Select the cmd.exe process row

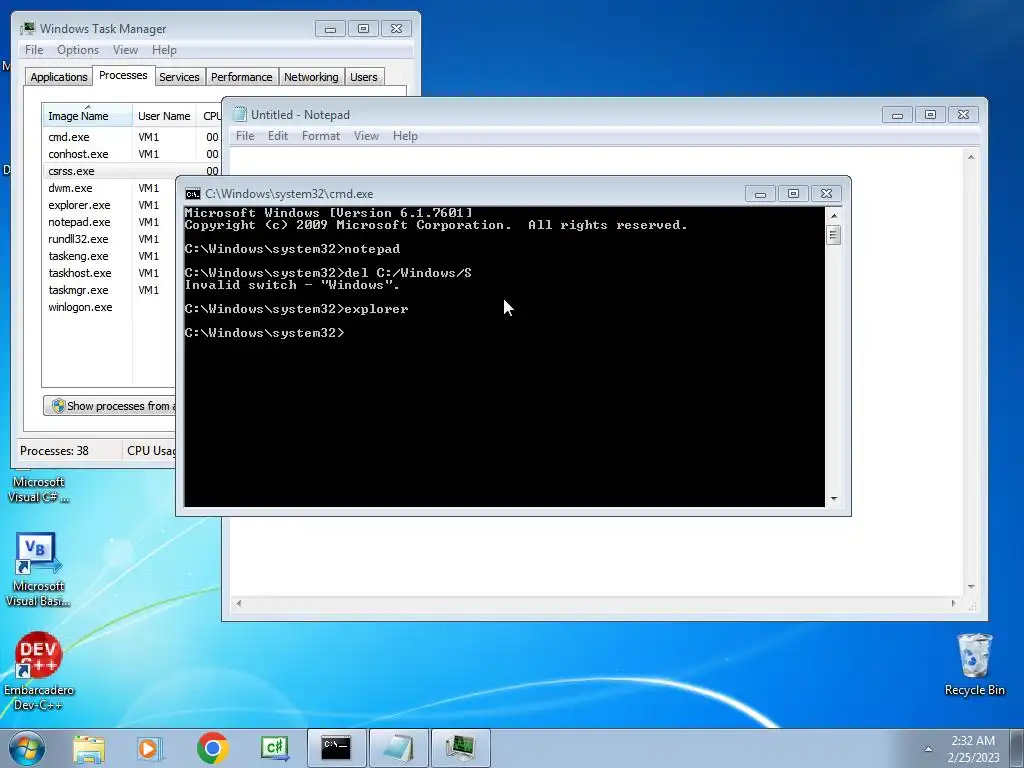(x=132, y=137)
